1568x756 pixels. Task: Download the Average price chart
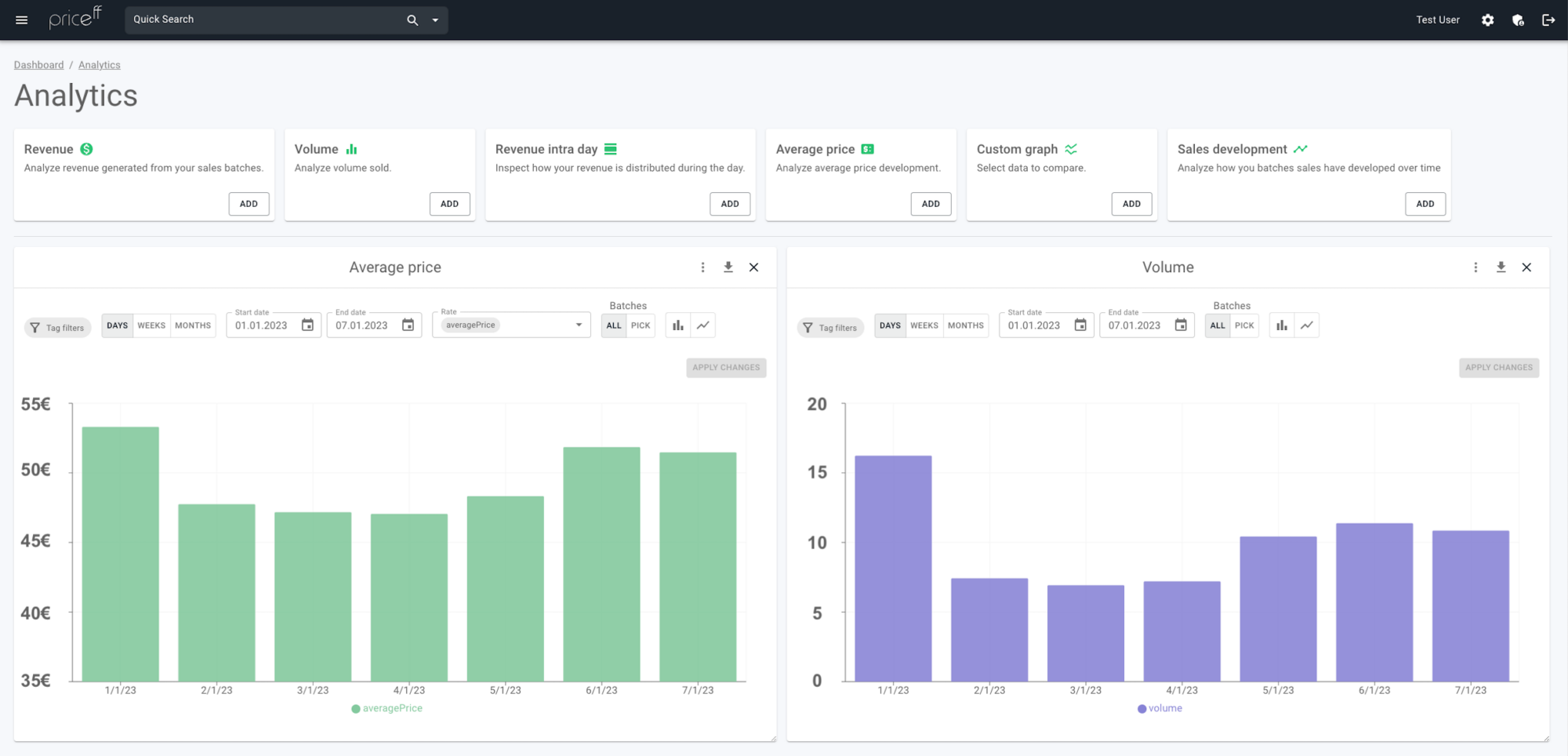pyautogui.click(x=728, y=267)
